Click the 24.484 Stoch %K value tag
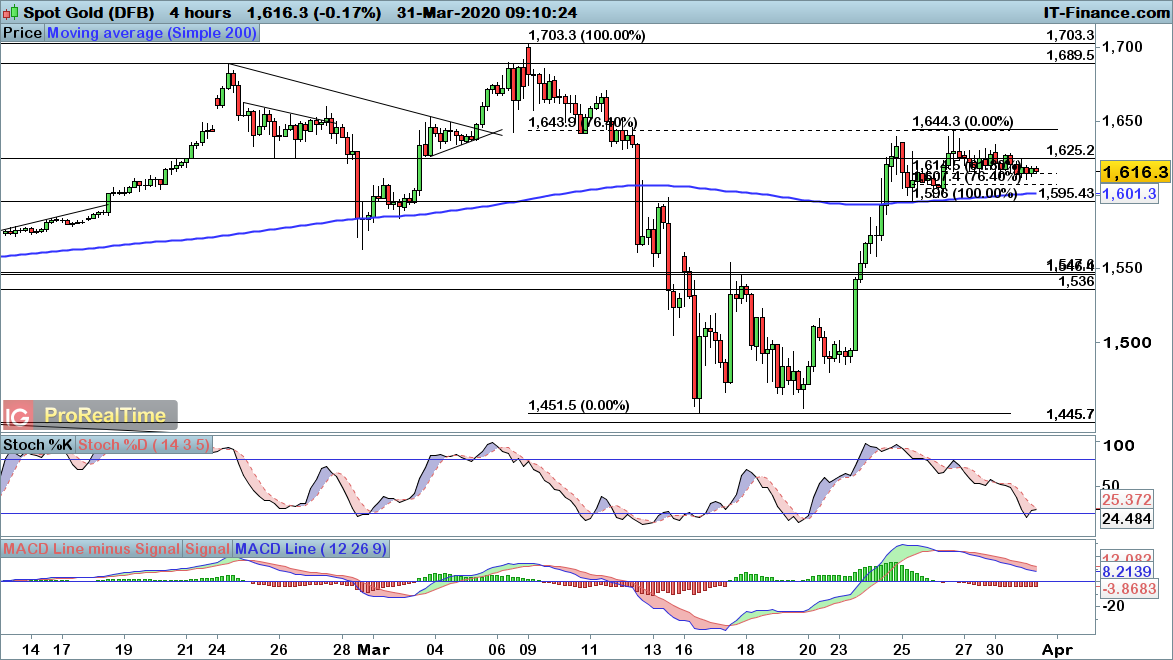The width and height of the screenshot is (1173, 660). coord(1127,519)
